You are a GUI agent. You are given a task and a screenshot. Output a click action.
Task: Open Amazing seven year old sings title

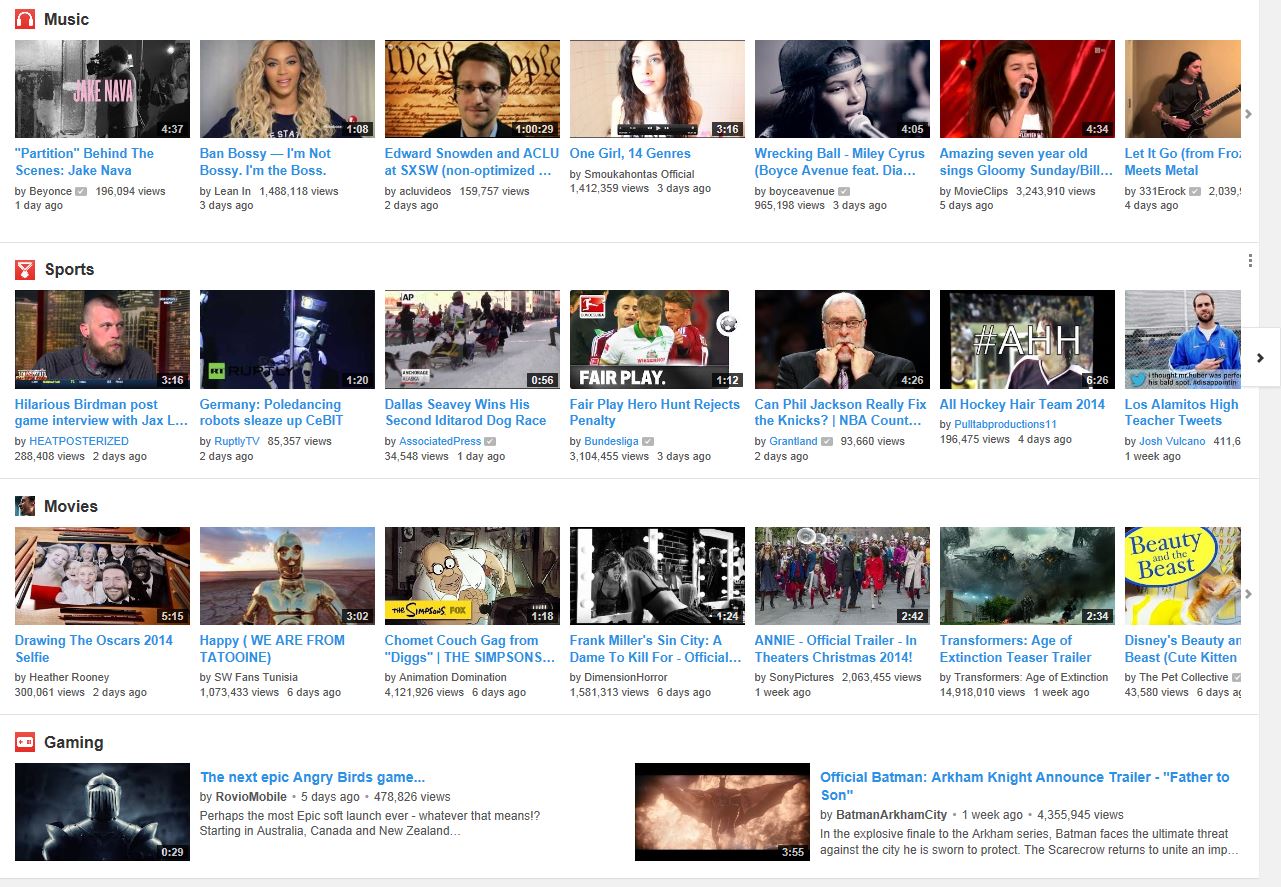tap(1026, 162)
